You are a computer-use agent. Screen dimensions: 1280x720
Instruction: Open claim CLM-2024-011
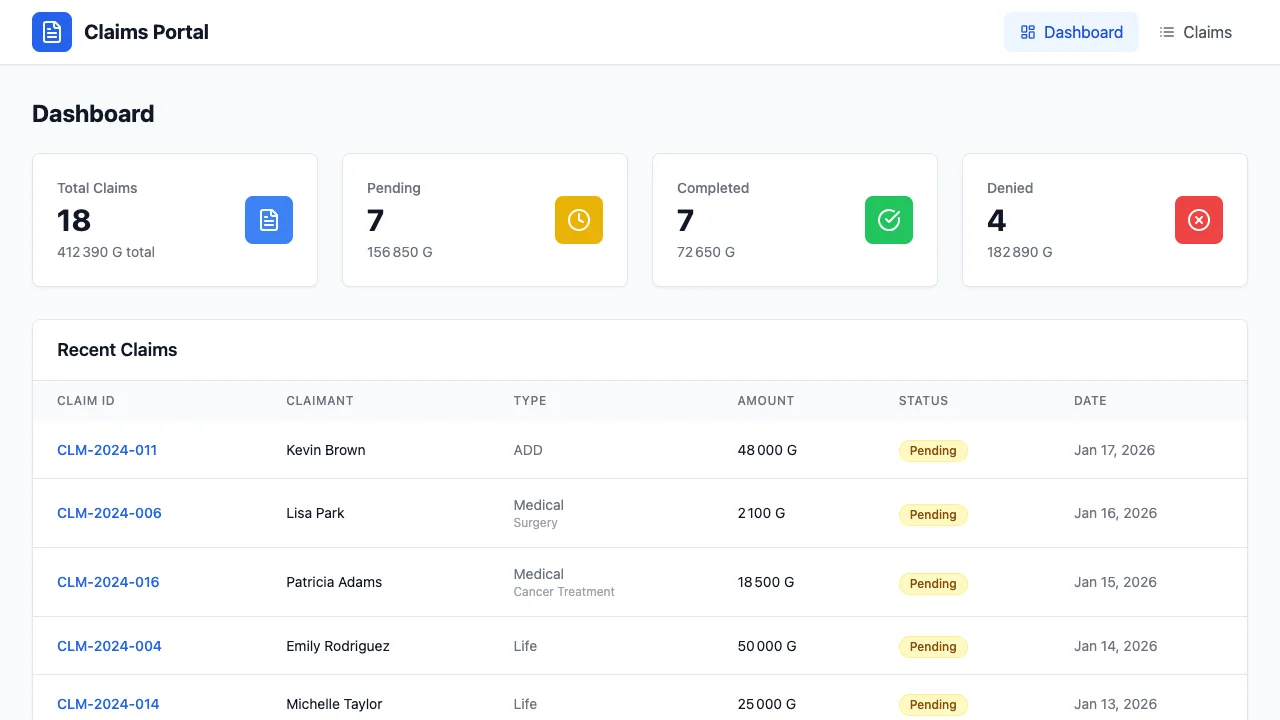(x=107, y=450)
